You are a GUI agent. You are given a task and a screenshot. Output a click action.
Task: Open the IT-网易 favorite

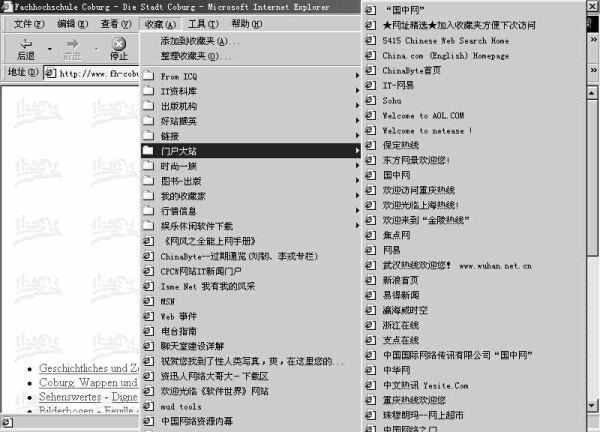click(x=474, y=85)
